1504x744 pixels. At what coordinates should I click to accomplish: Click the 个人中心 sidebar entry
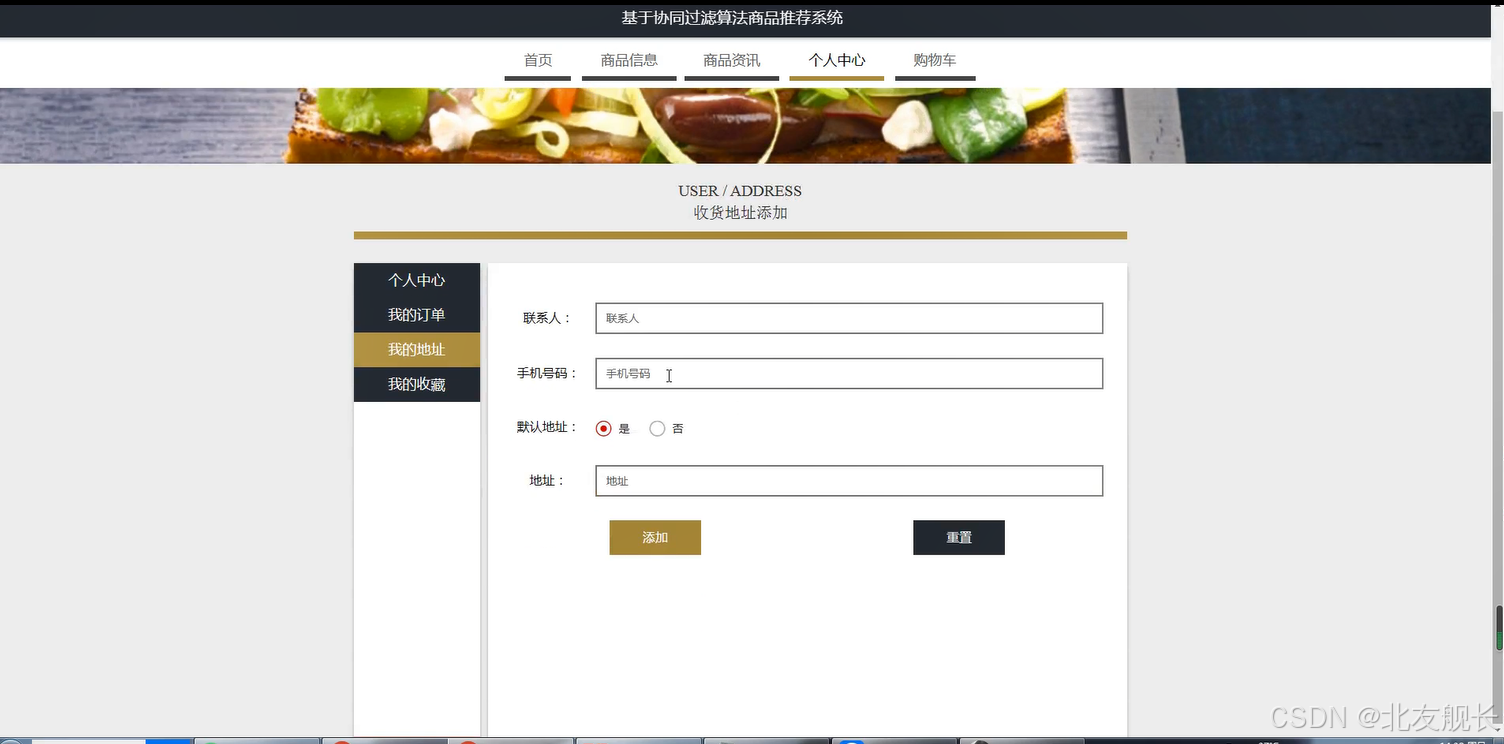click(x=416, y=280)
